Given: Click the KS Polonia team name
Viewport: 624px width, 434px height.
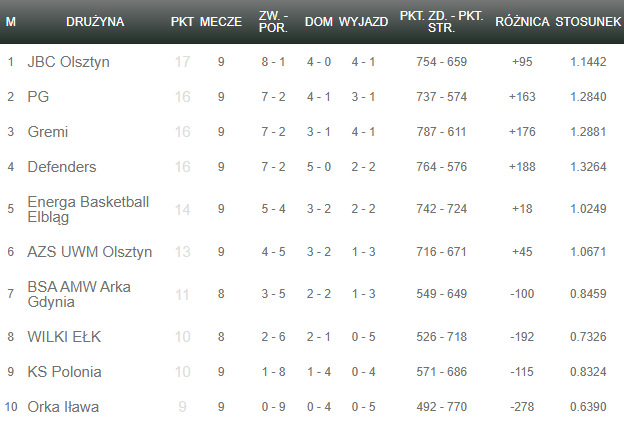Looking at the screenshot, I should click(x=64, y=372).
